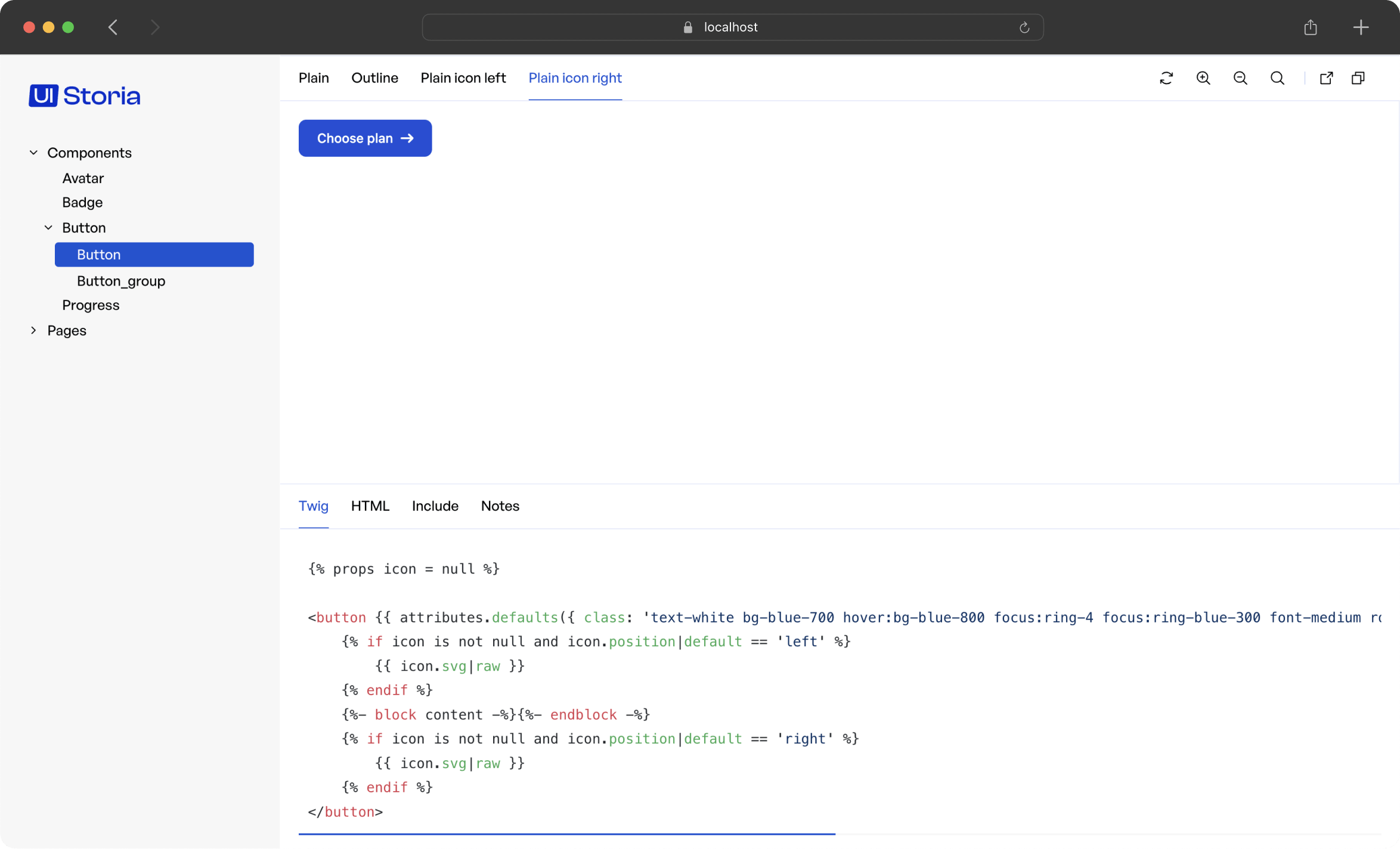This screenshot has height=849, width=1400.
Task: Click the UI Storia logo
Action: [85, 95]
